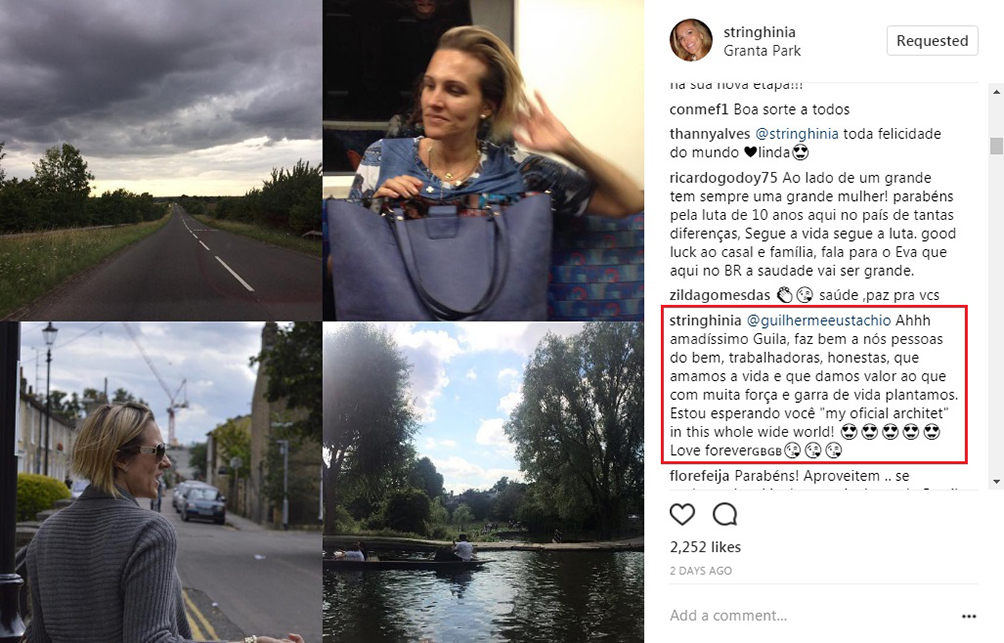This screenshot has height=643, width=1004.
Task: View the 2,252 likes list
Action: (705, 547)
